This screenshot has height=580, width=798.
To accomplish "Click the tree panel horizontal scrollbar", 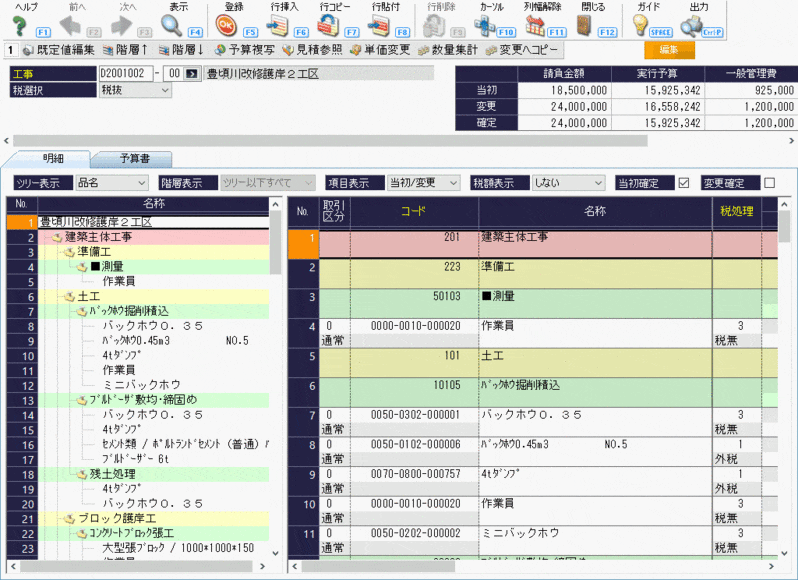I will tap(138, 566).
